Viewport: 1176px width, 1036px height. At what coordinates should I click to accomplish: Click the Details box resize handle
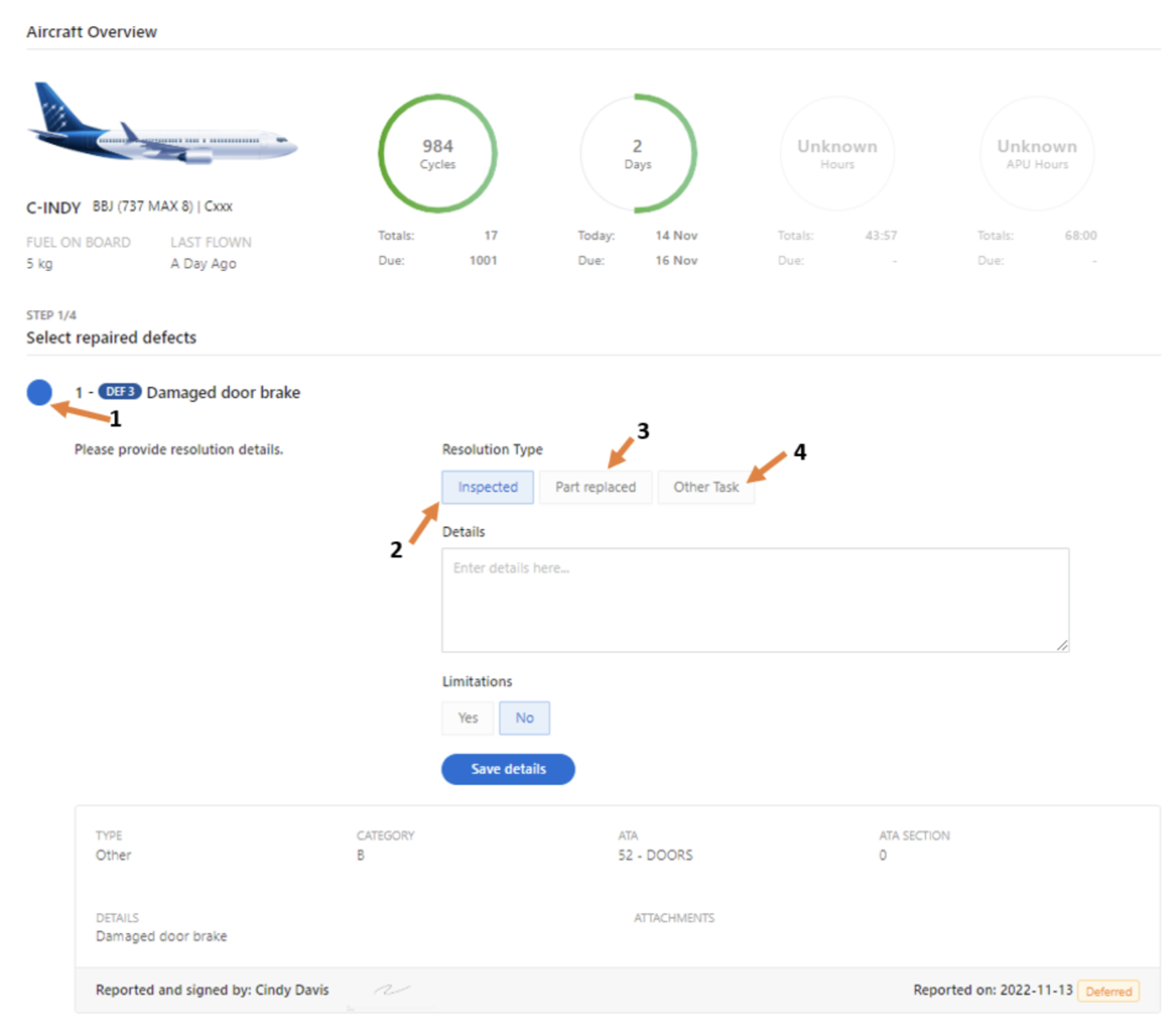tap(1062, 646)
